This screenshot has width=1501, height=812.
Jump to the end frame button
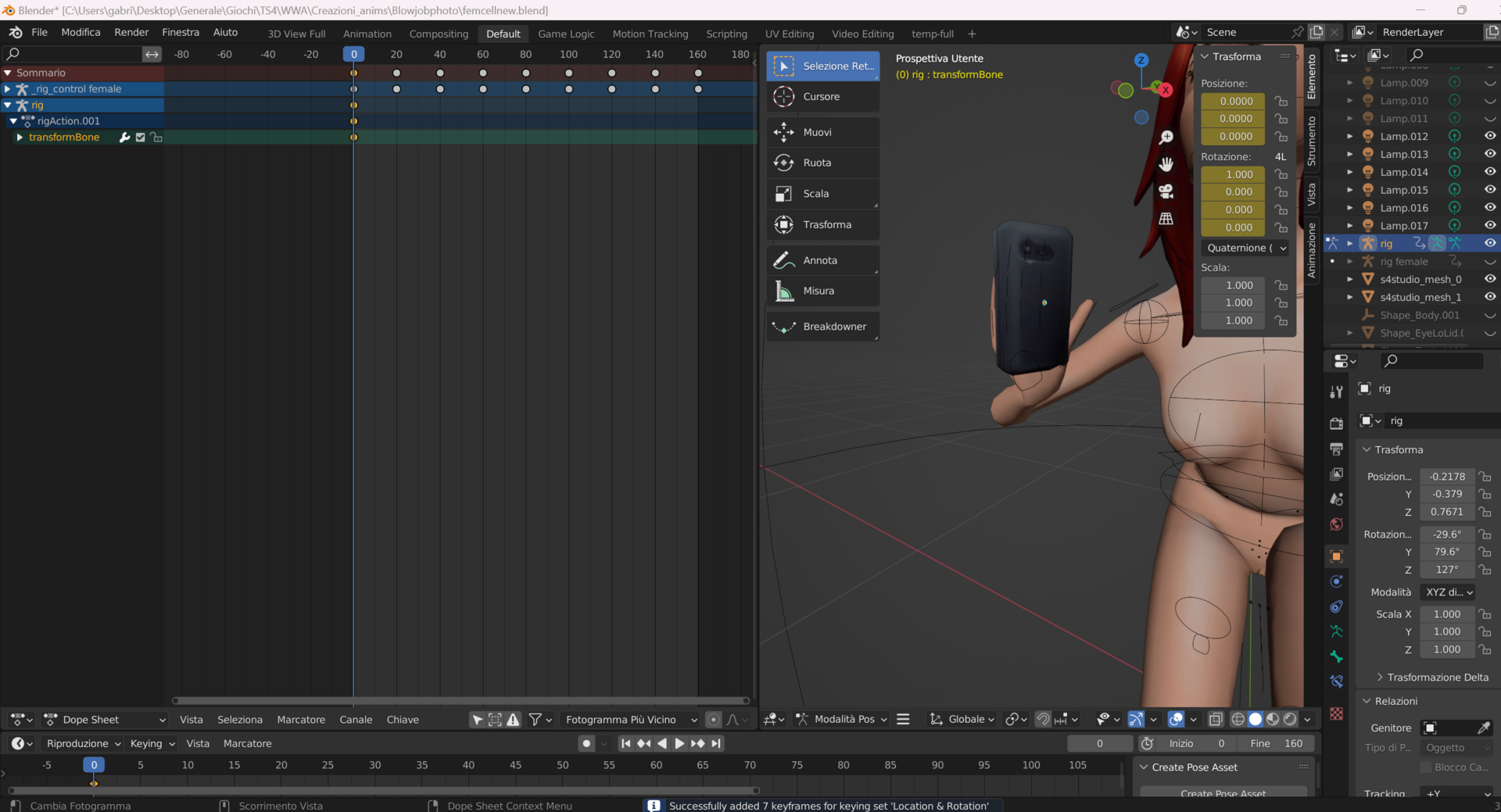[716, 744]
